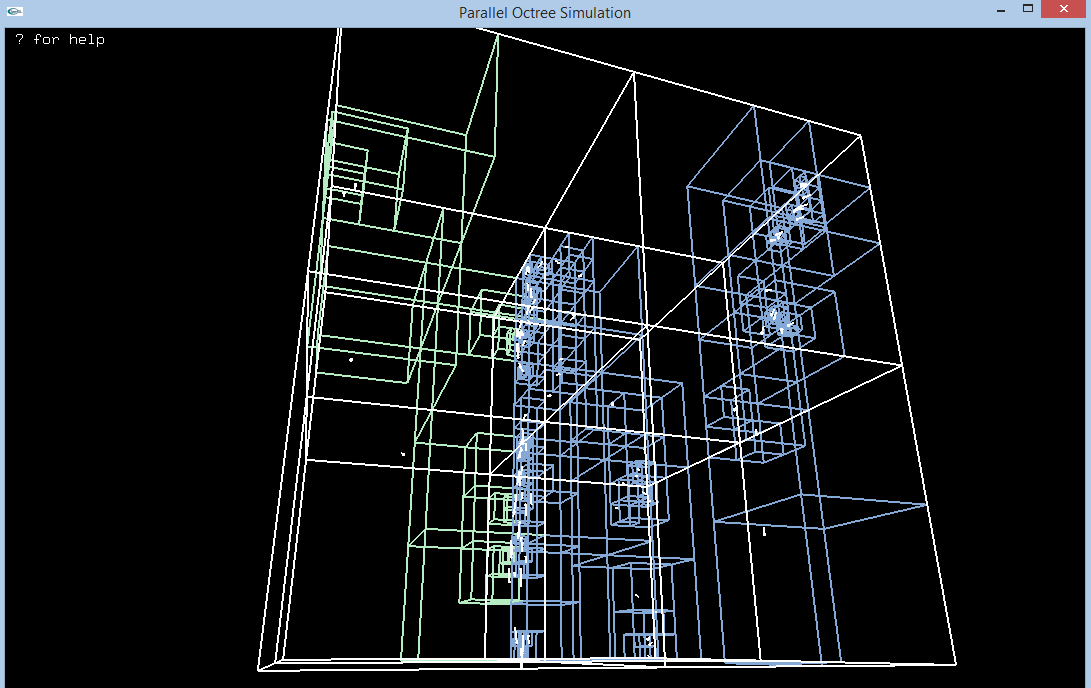Image resolution: width=1091 pixels, height=688 pixels.
Task: Select the flat blue box at lower right
Action: [x=820, y=511]
